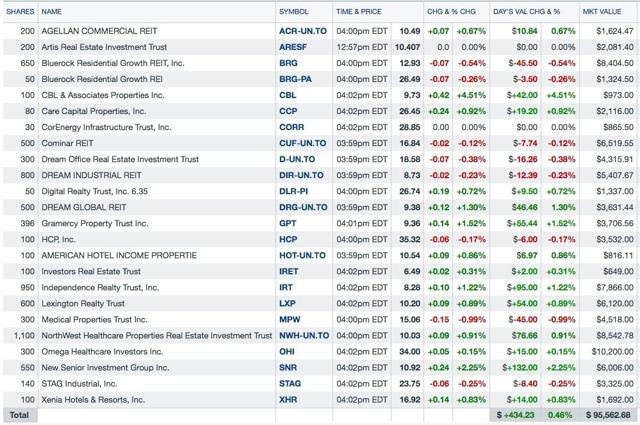Click the STAG ticker symbol

tap(290, 384)
